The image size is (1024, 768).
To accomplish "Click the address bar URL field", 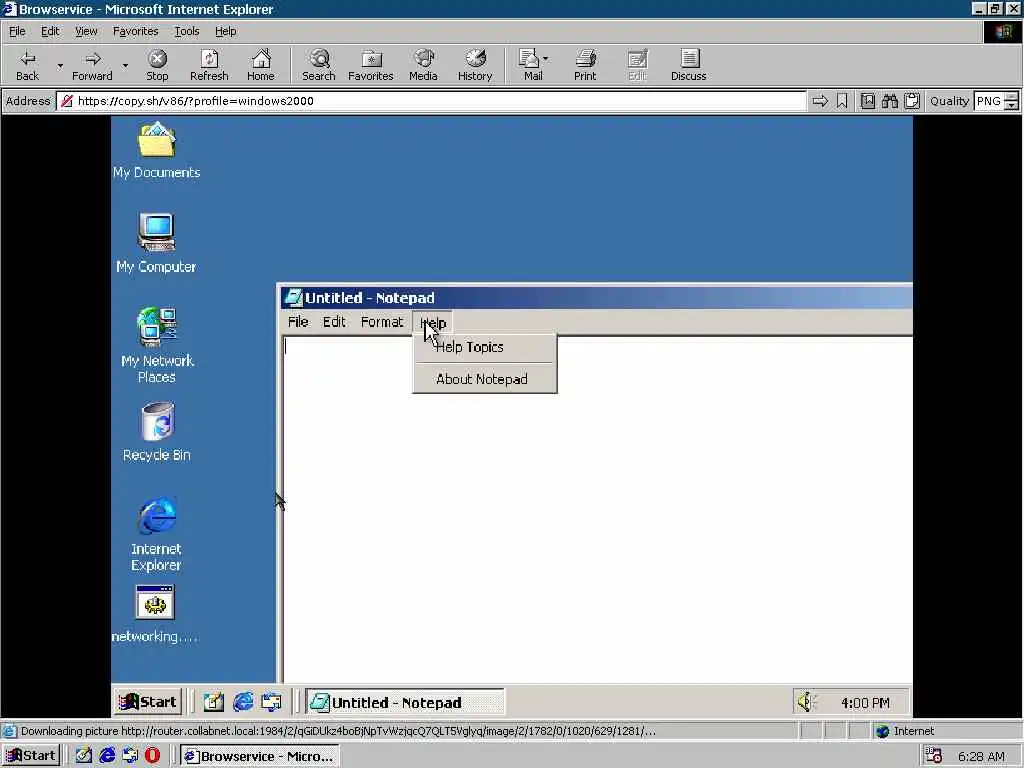I will (x=431, y=101).
